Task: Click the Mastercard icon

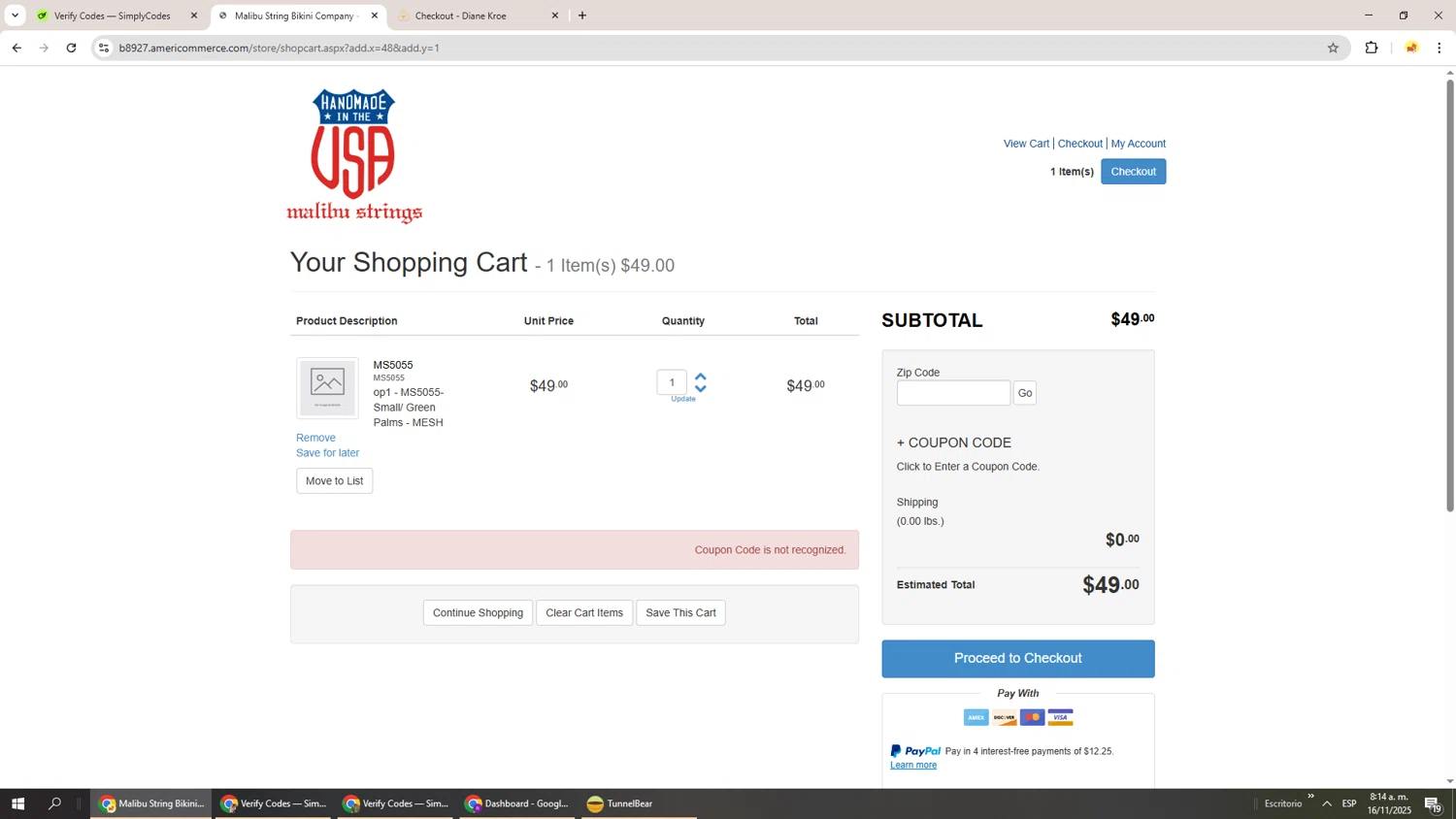Action: (1032, 718)
